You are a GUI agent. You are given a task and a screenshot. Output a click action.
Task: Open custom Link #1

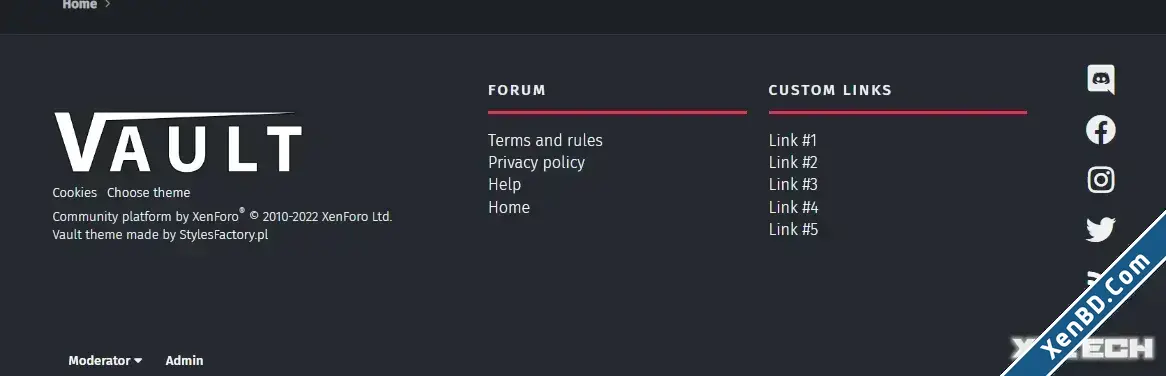pyautogui.click(x=793, y=140)
